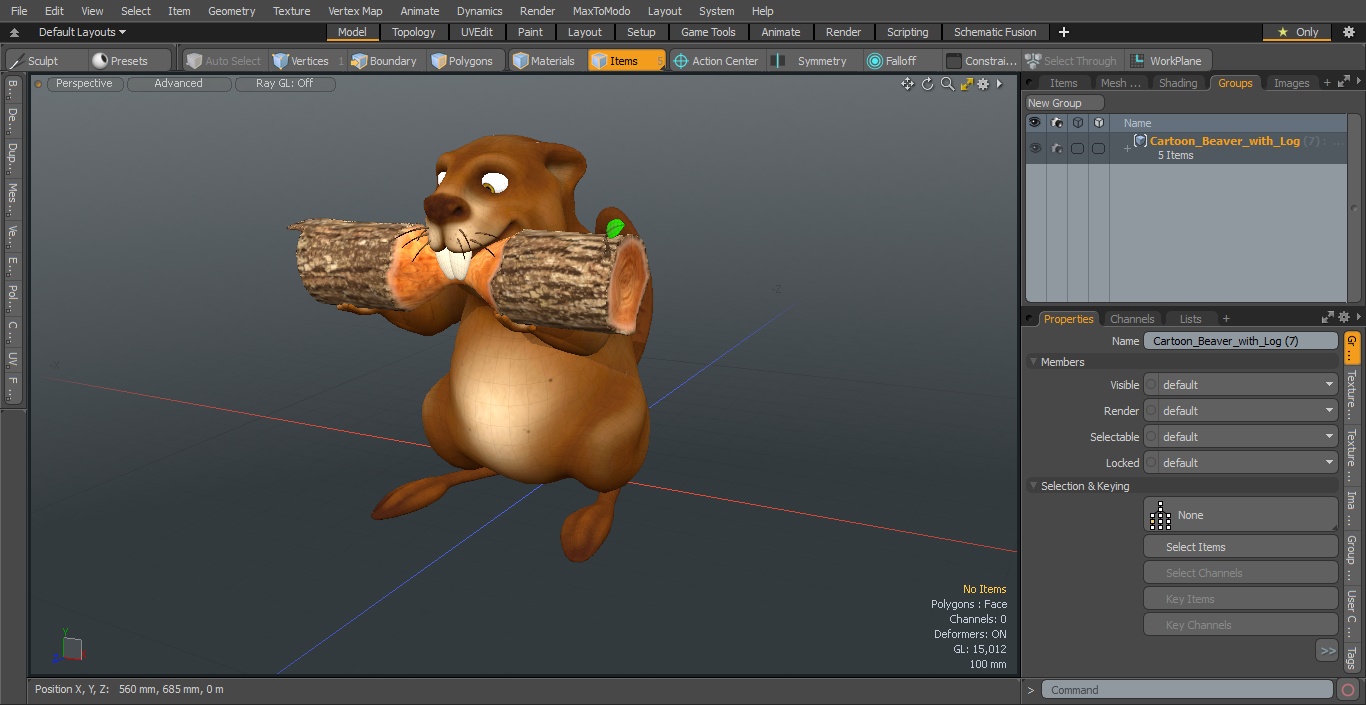Open the Texture menu
1366x705 pixels.
[x=291, y=11]
